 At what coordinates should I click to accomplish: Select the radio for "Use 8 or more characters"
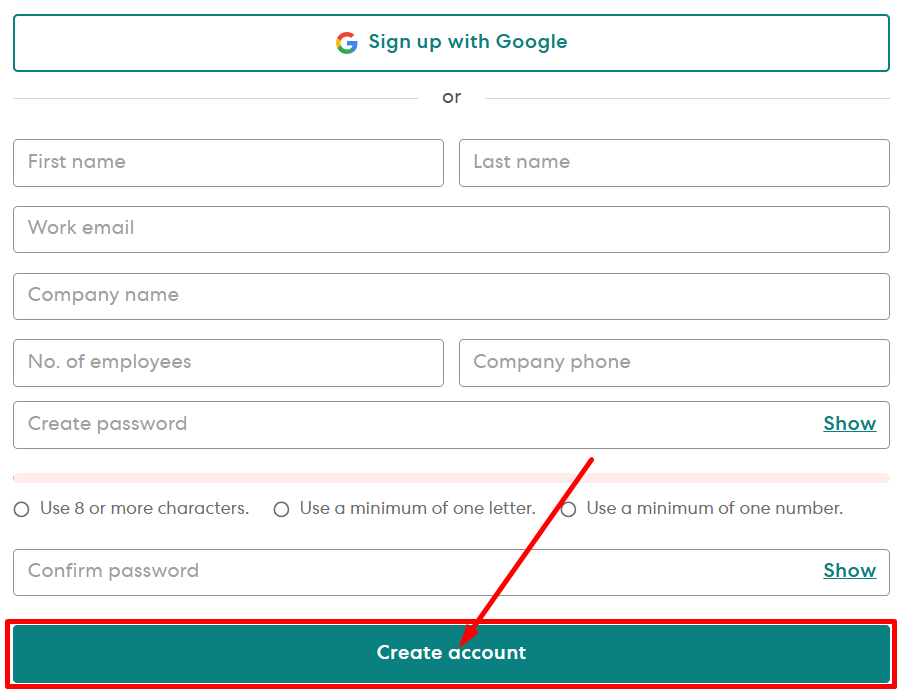21,509
